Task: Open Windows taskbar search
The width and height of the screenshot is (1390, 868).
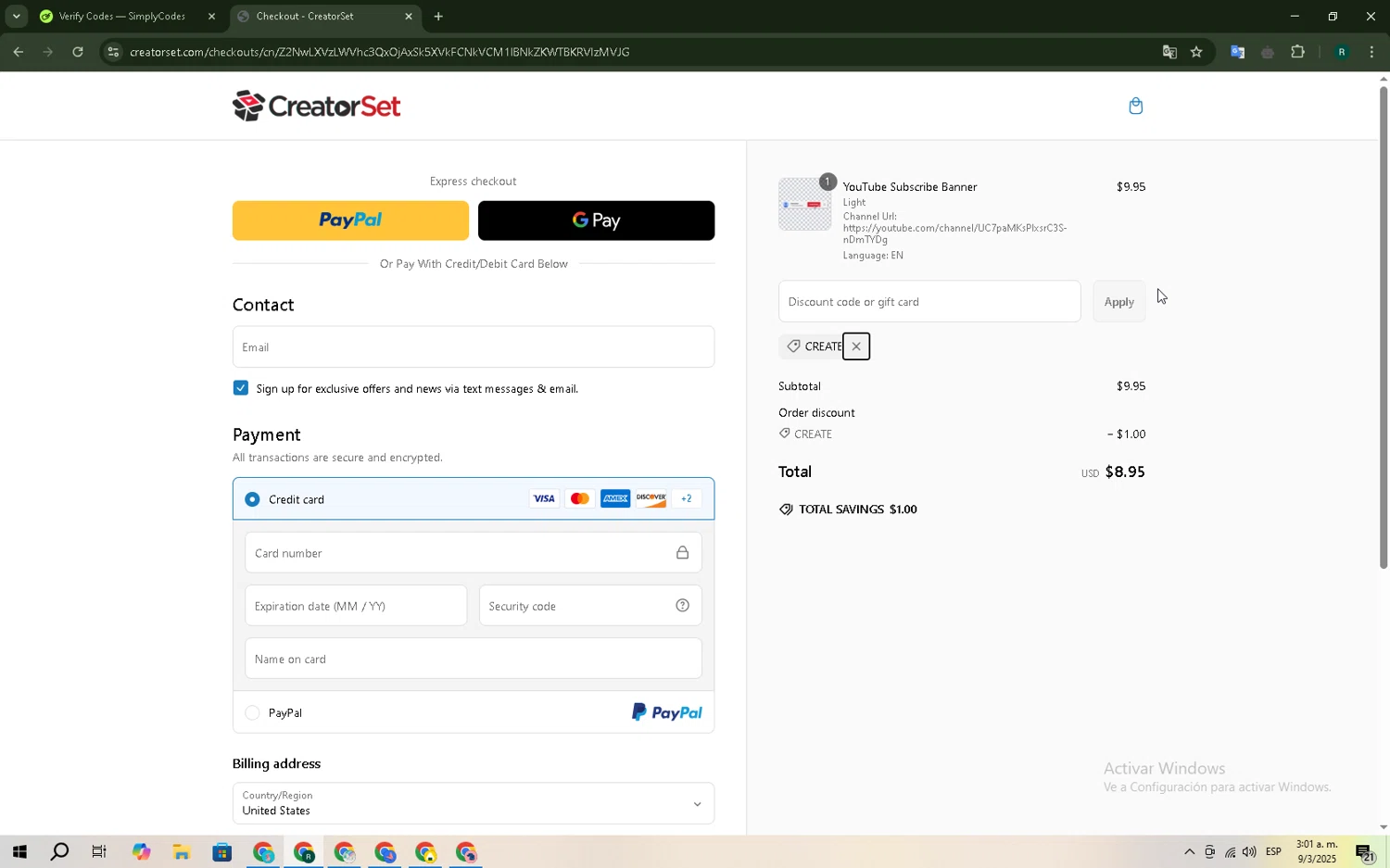Action: [x=59, y=852]
